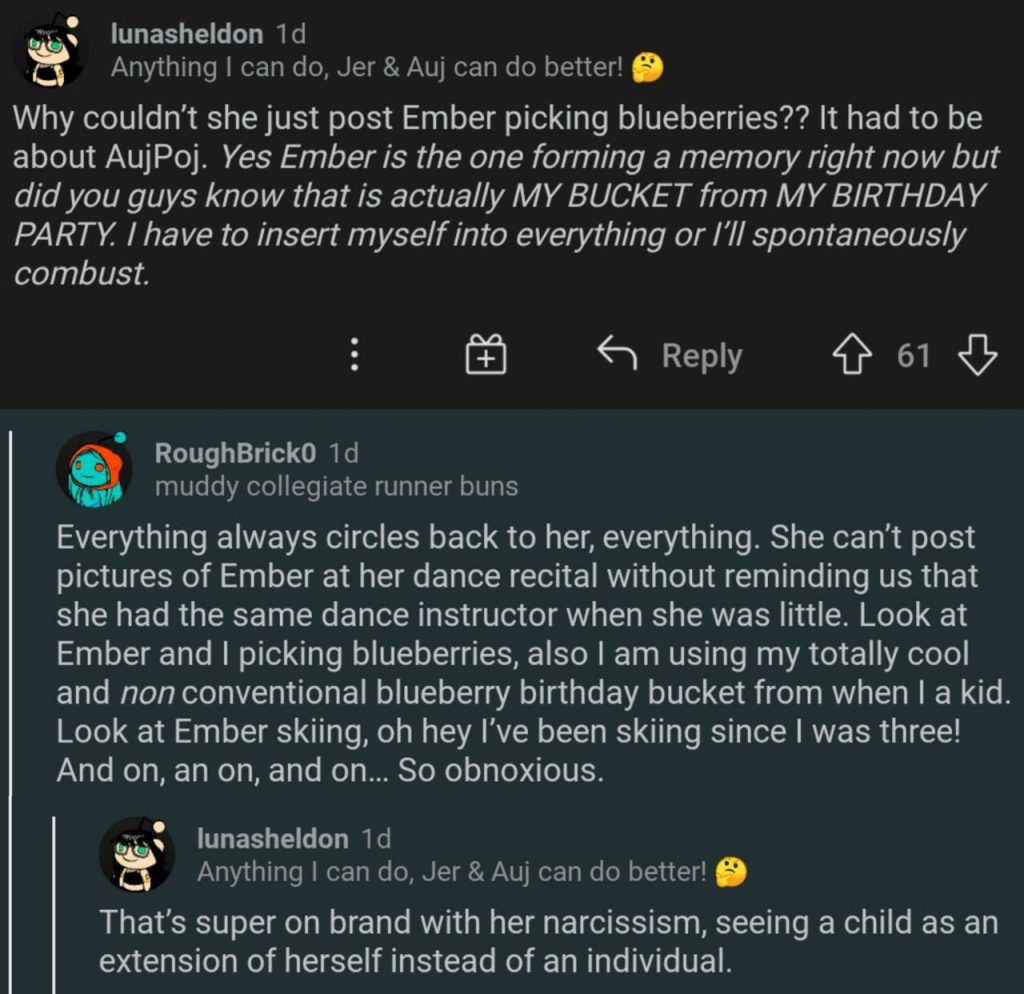Open the RoughBrick0 username link
The width and height of the screenshot is (1024, 994).
click(235, 453)
